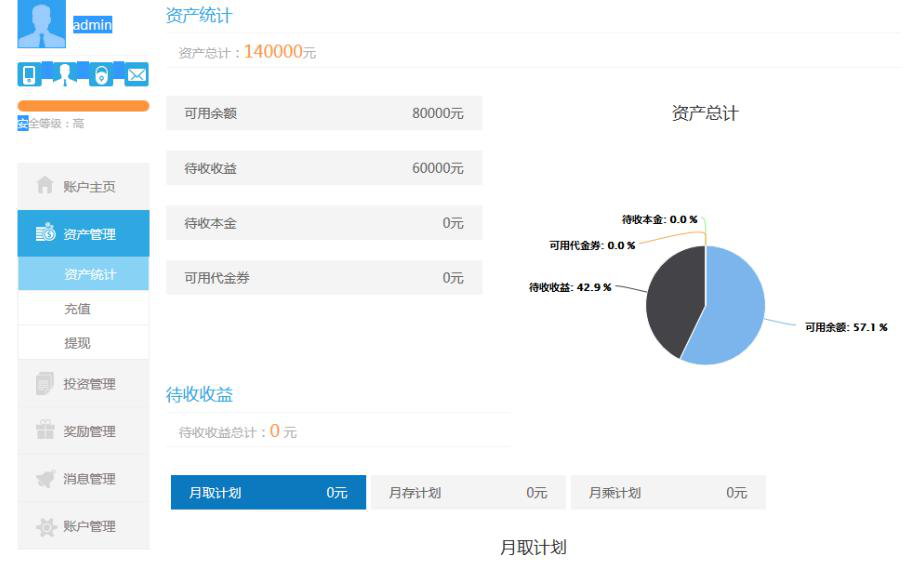Click the mobile phone verification icon
Viewport: 904px width, 571px height.
click(29, 75)
